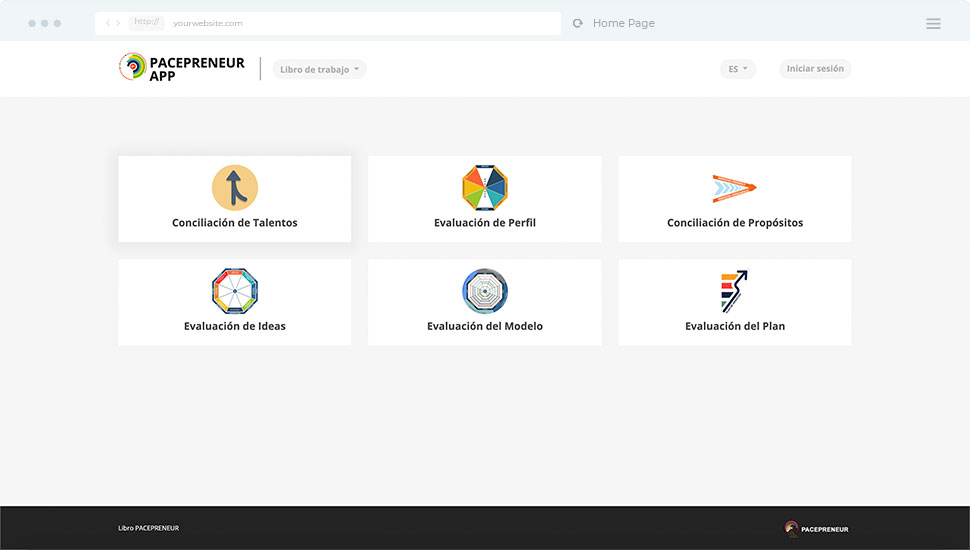970x550 pixels.
Task: Expand the Libro de trabajo dropdown
Action: coord(319,69)
